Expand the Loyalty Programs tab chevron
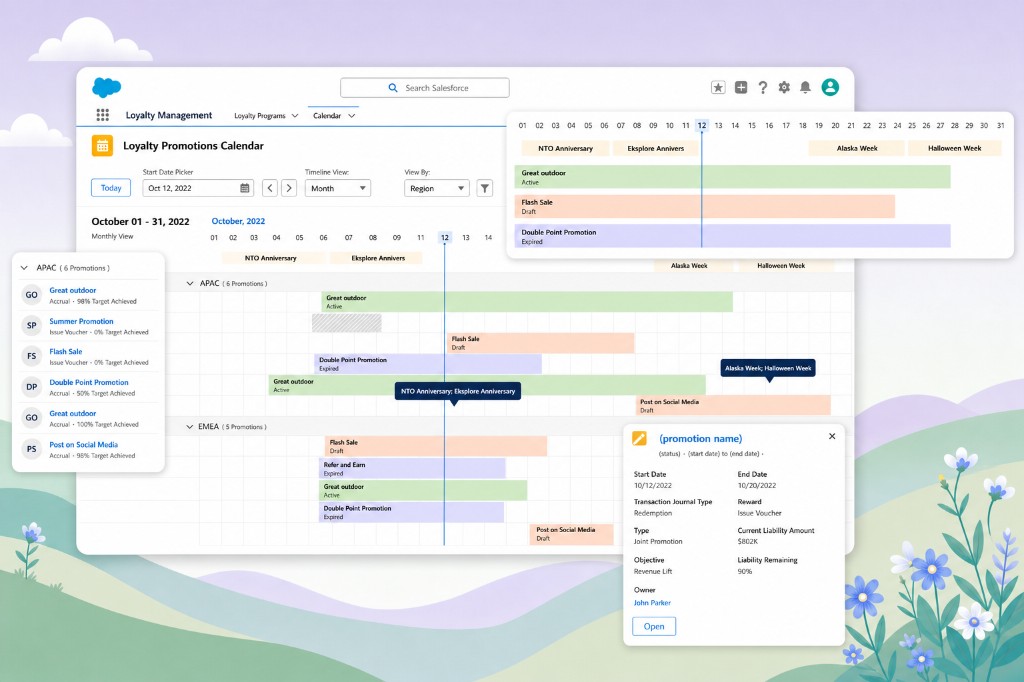The width and height of the screenshot is (1024, 682). coord(295,116)
